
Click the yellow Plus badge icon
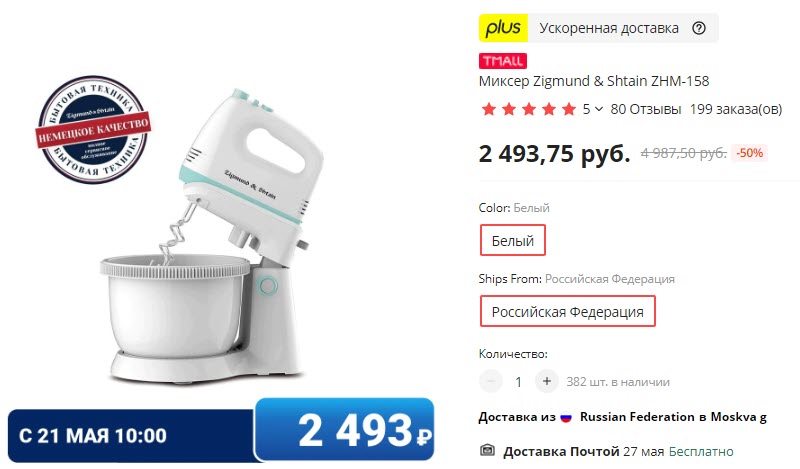tap(503, 28)
